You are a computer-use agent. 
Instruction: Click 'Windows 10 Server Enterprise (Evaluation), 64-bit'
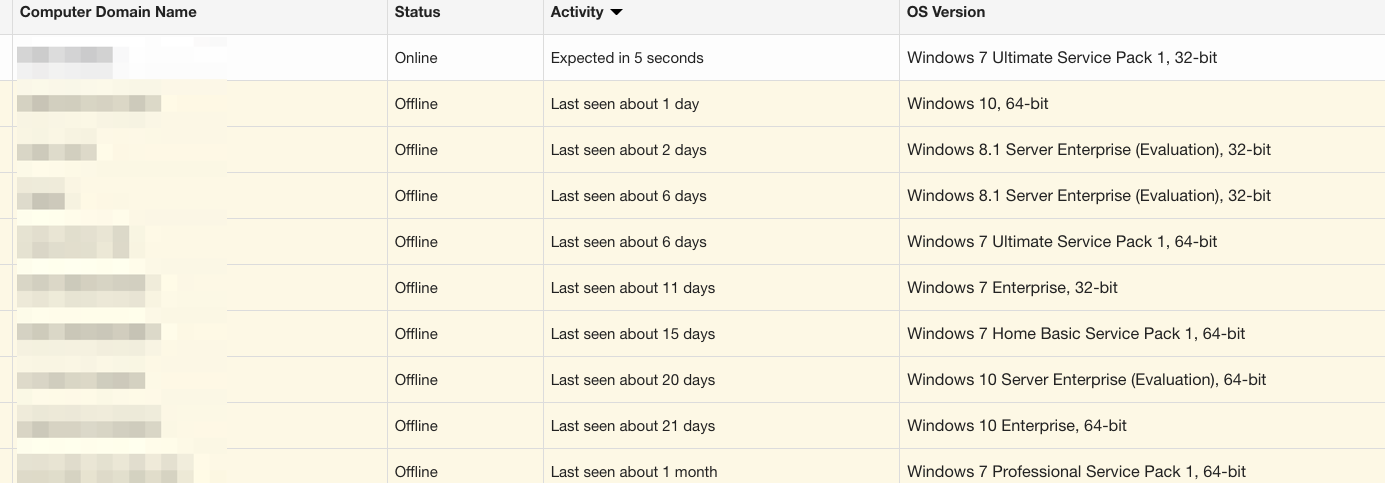(x=1086, y=380)
